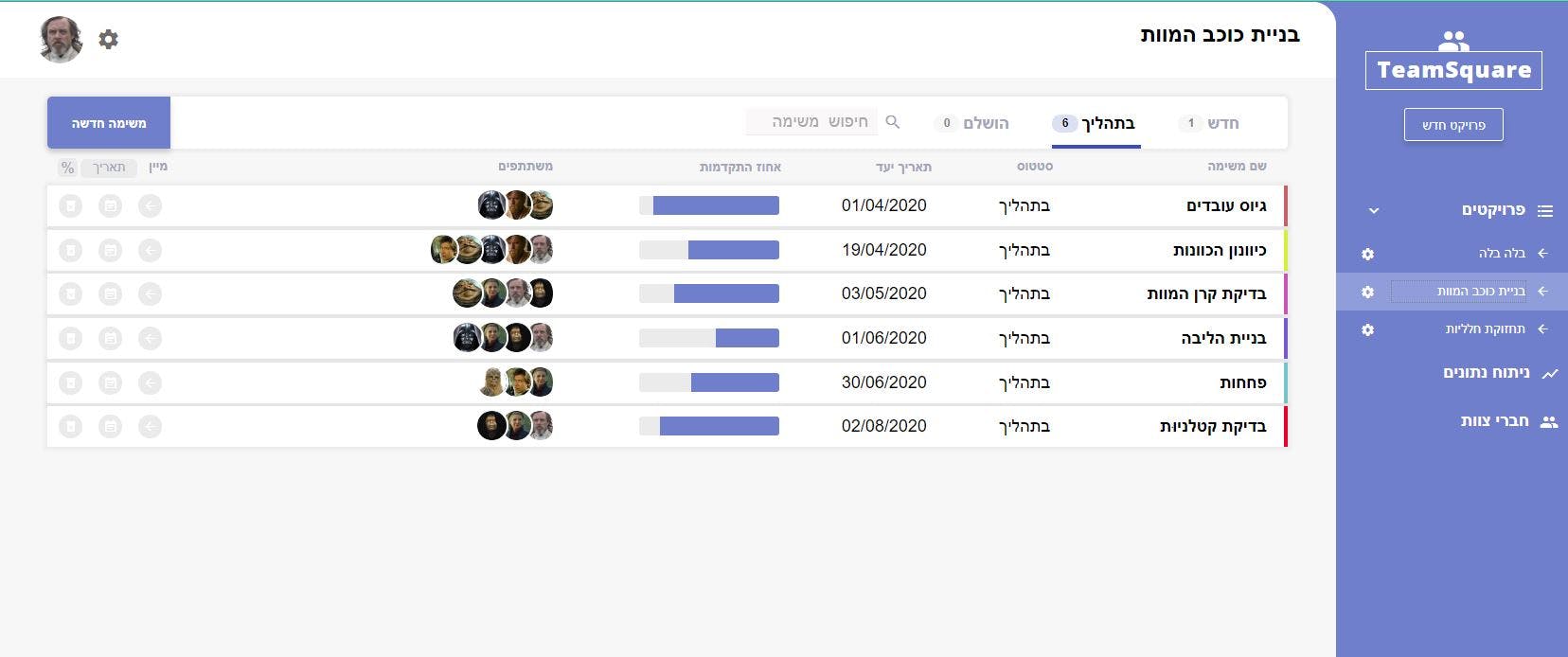Click the משימה חדשה button
The height and width of the screenshot is (657, 1568).
109,123
